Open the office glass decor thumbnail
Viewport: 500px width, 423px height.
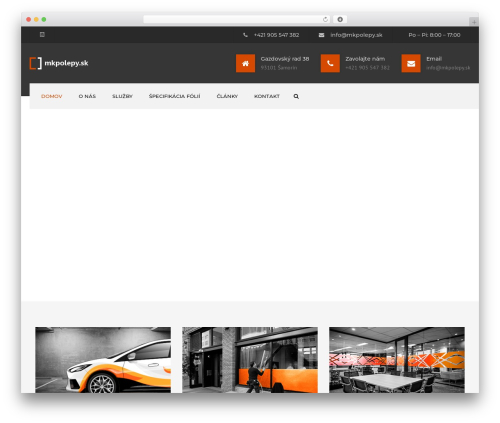(x=397, y=360)
